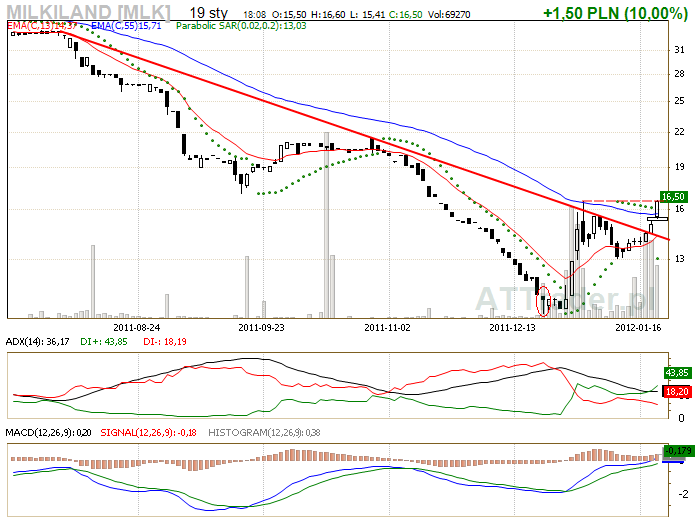Image resolution: width=700 pixels, height=522 pixels.
Task: Click the green -0,179 MACD value tag
Action: point(679,451)
